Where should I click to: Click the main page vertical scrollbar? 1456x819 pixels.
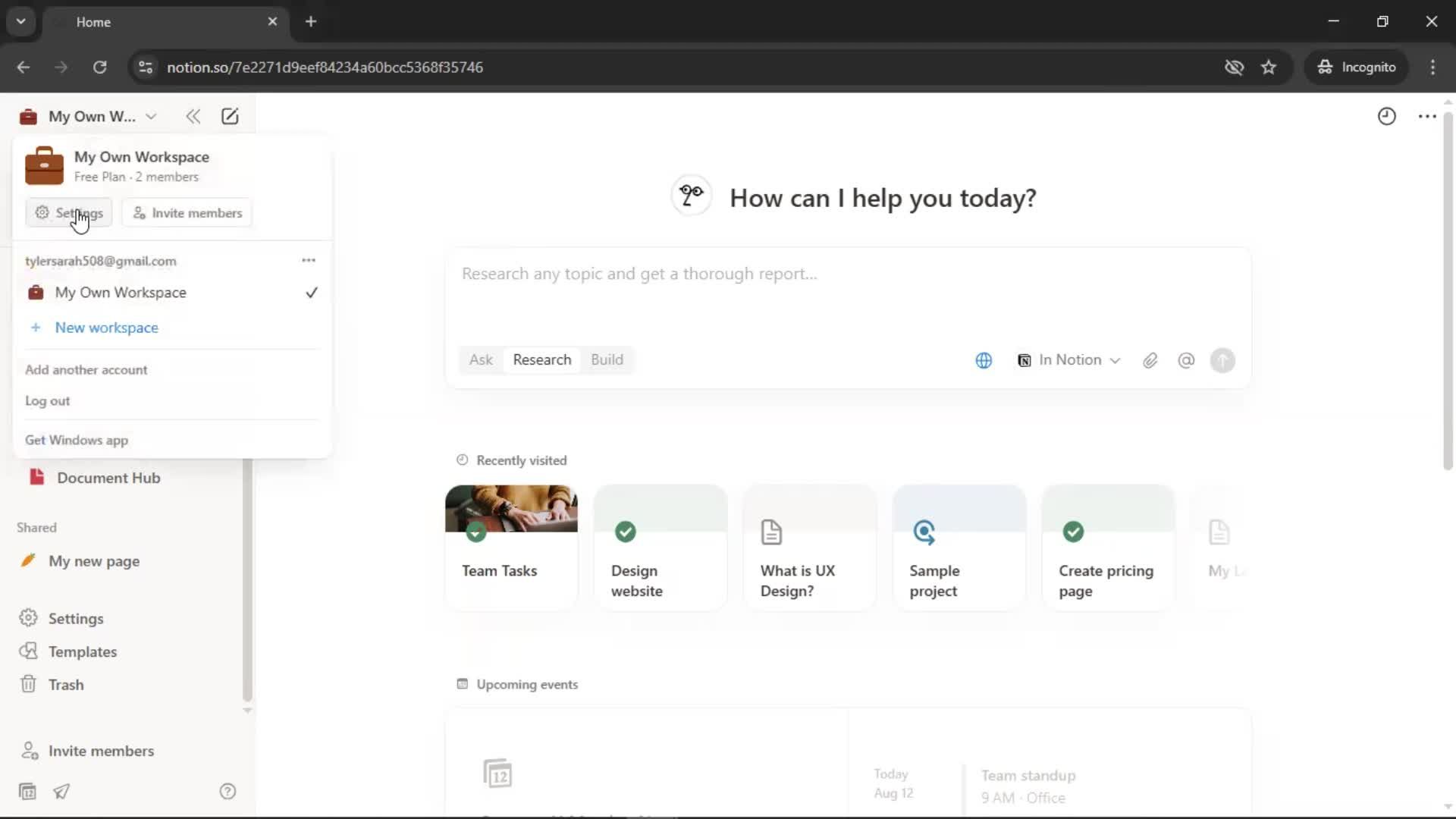click(x=1447, y=292)
